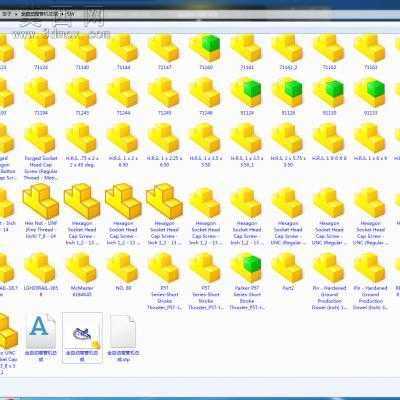Select the LGHSSR4AL part file icon

tap(41, 268)
